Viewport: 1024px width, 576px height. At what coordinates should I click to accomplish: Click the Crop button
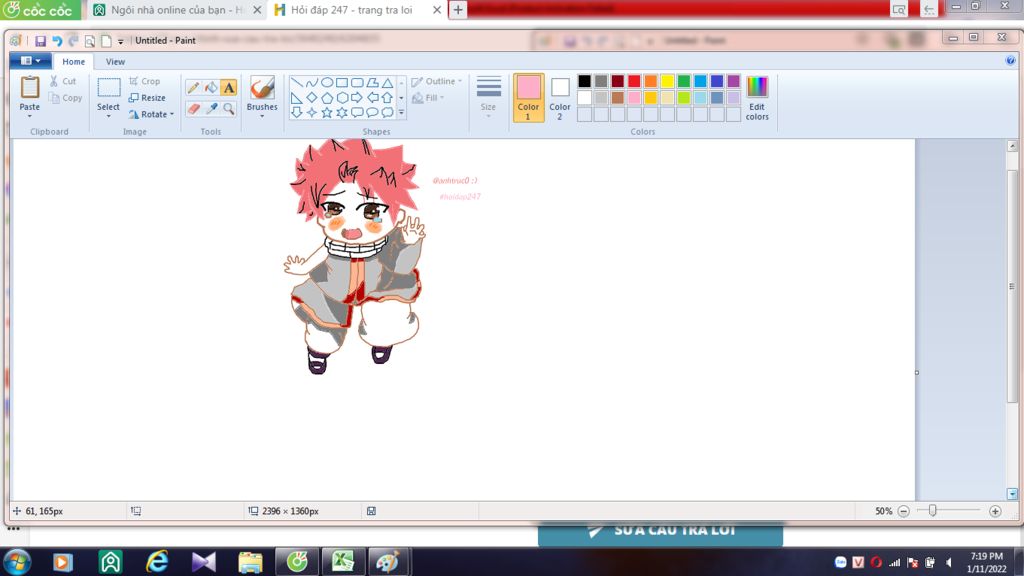[x=144, y=81]
